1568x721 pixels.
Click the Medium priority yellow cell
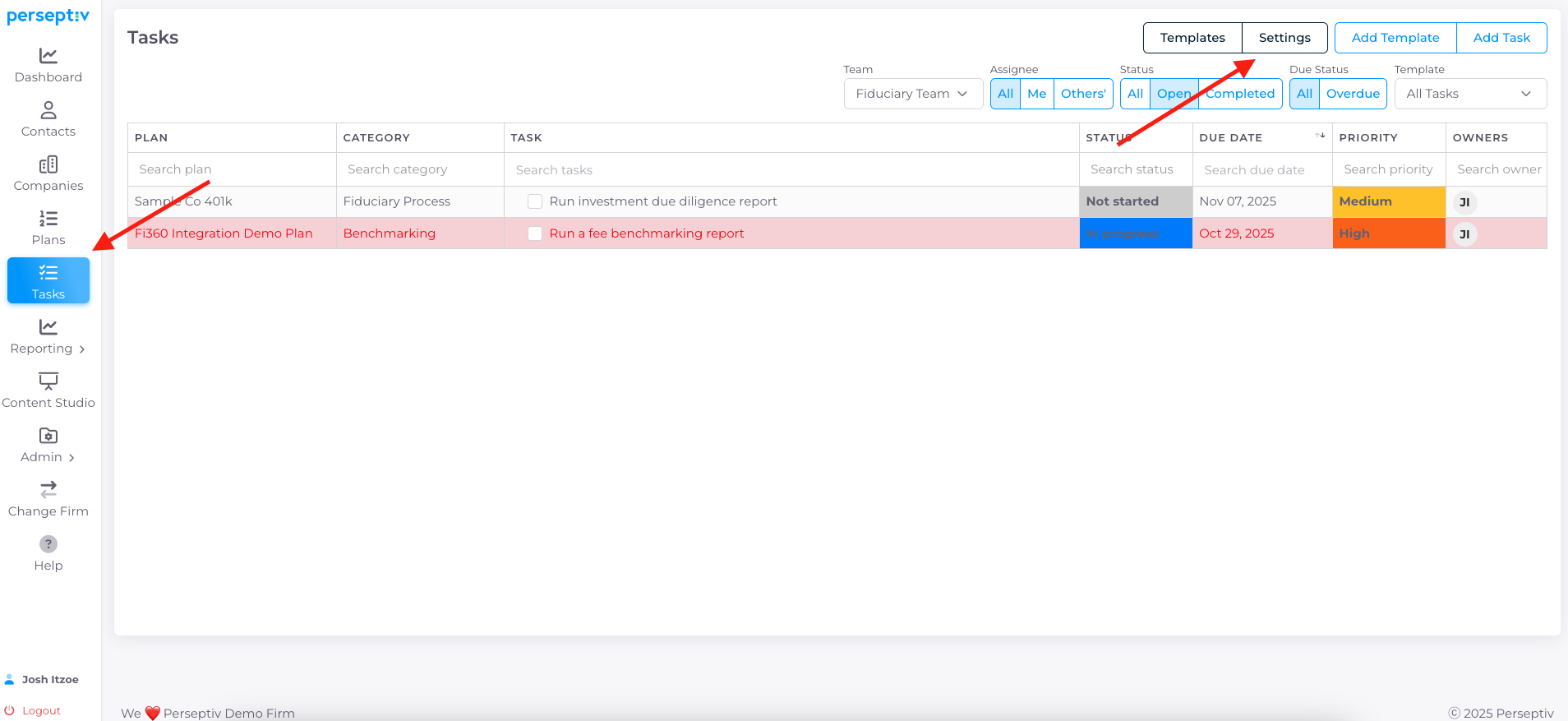pos(1389,201)
